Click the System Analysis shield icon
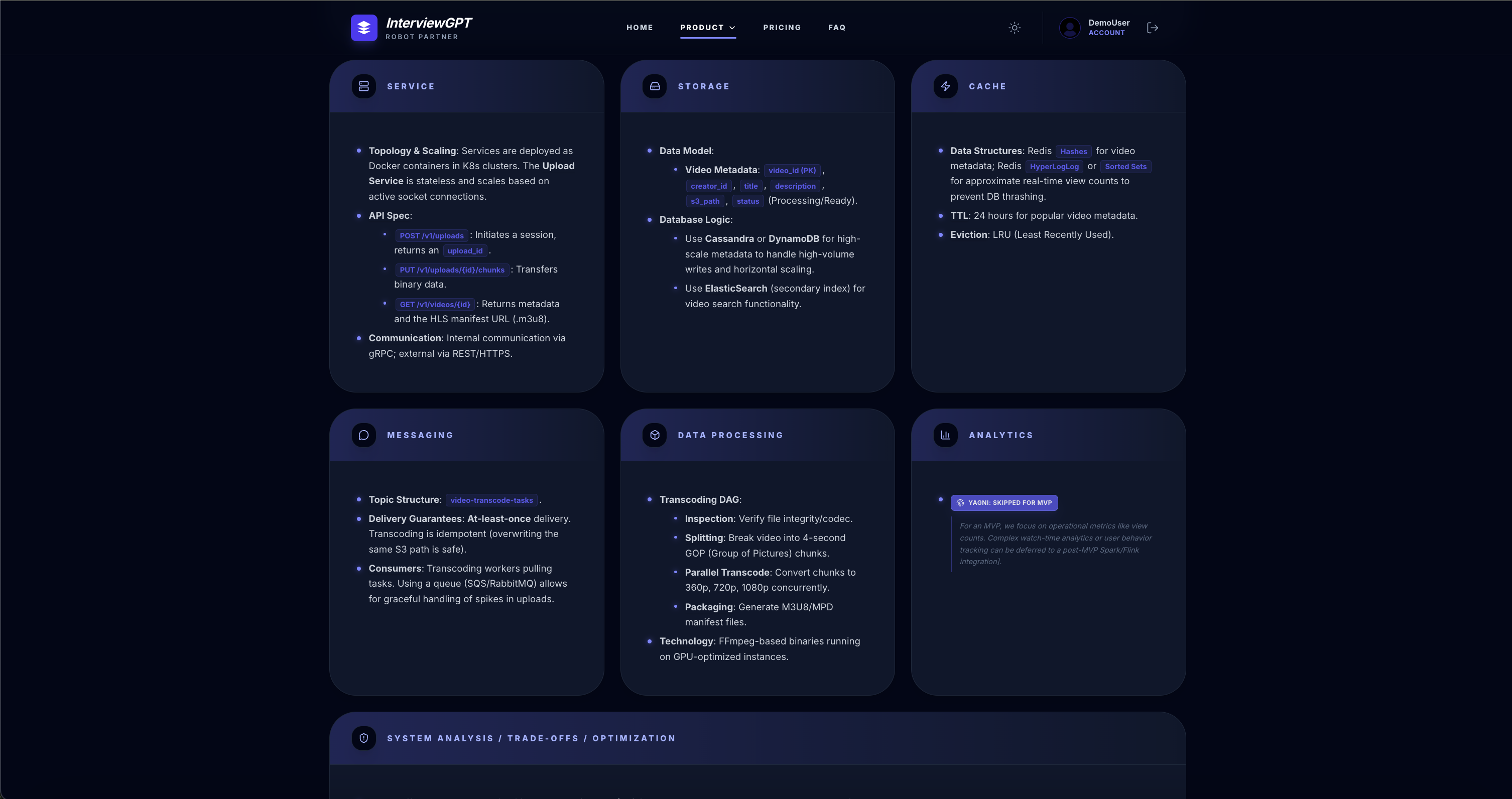Screen dimensions: 1512x799 [364, 738]
